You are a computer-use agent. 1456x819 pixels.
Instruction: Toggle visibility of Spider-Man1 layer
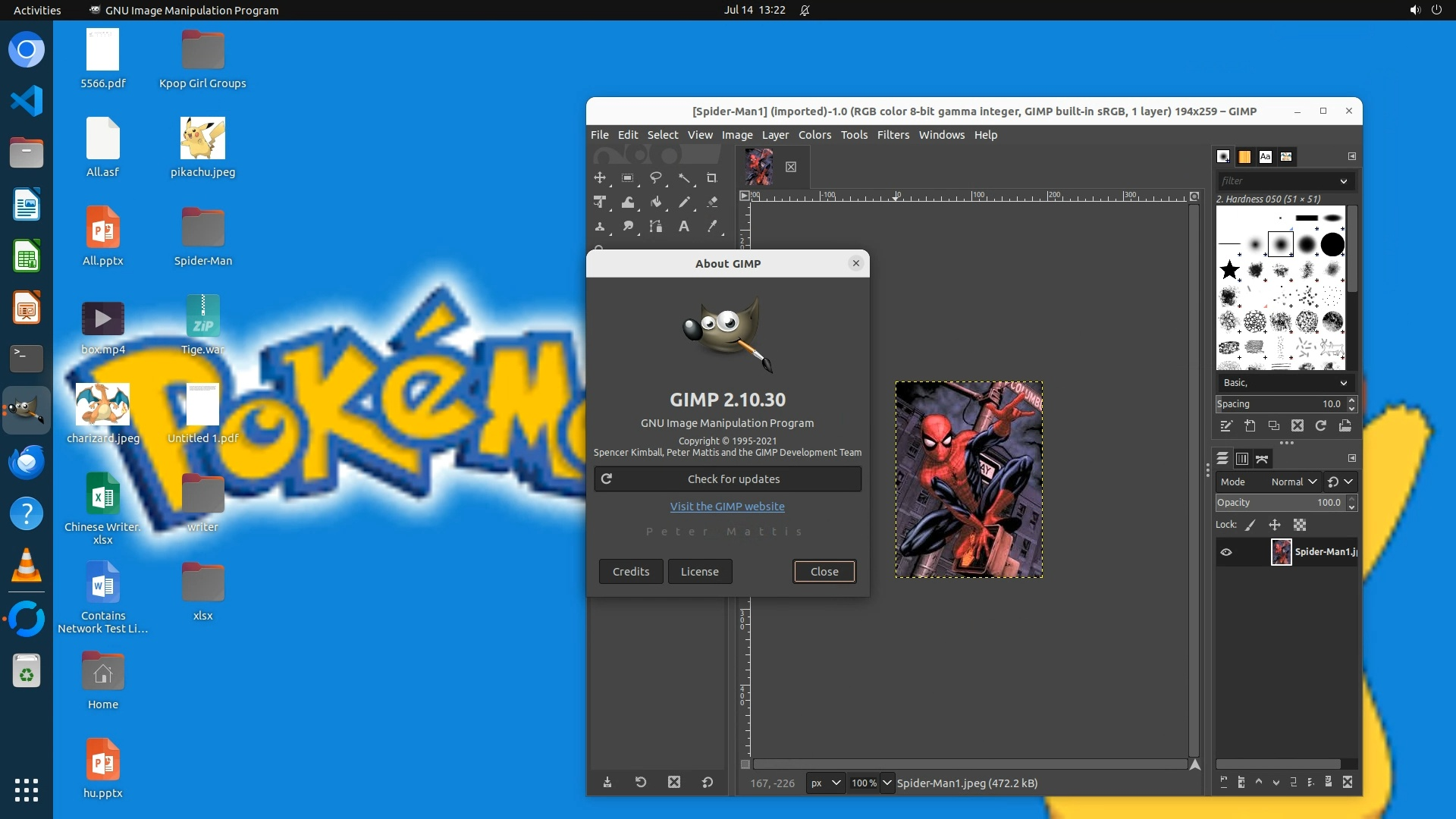(1226, 552)
